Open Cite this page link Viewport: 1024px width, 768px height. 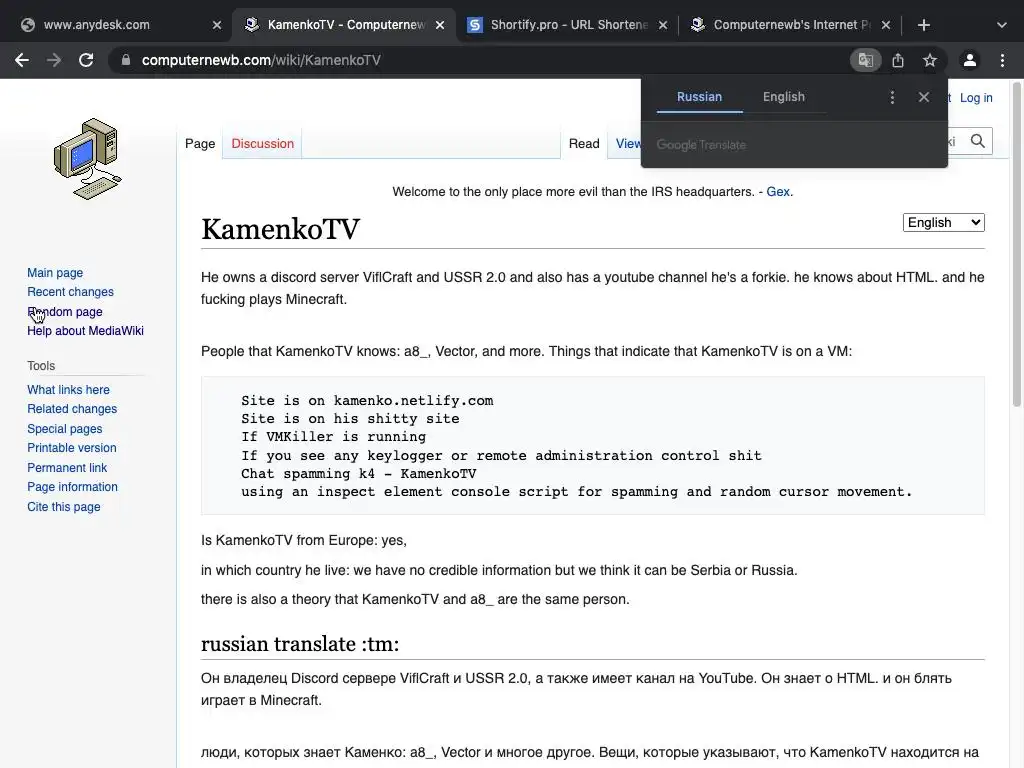[x=64, y=507]
